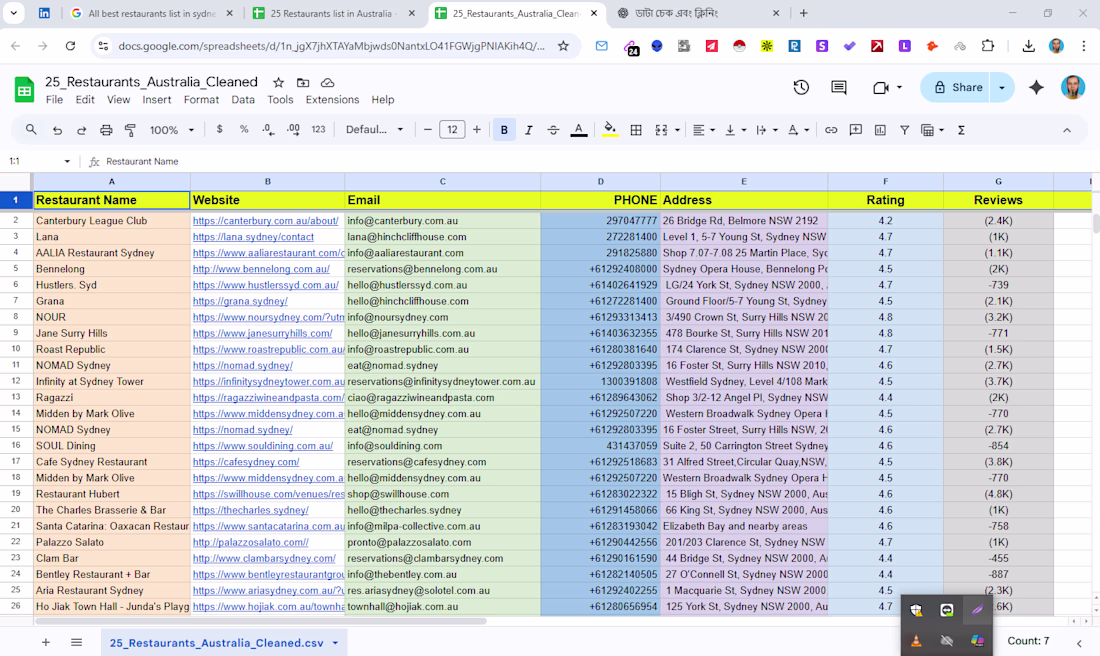The width and height of the screenshot is (1100, 656).
Task: Open the Insert menu
Action: coord(156,100)
